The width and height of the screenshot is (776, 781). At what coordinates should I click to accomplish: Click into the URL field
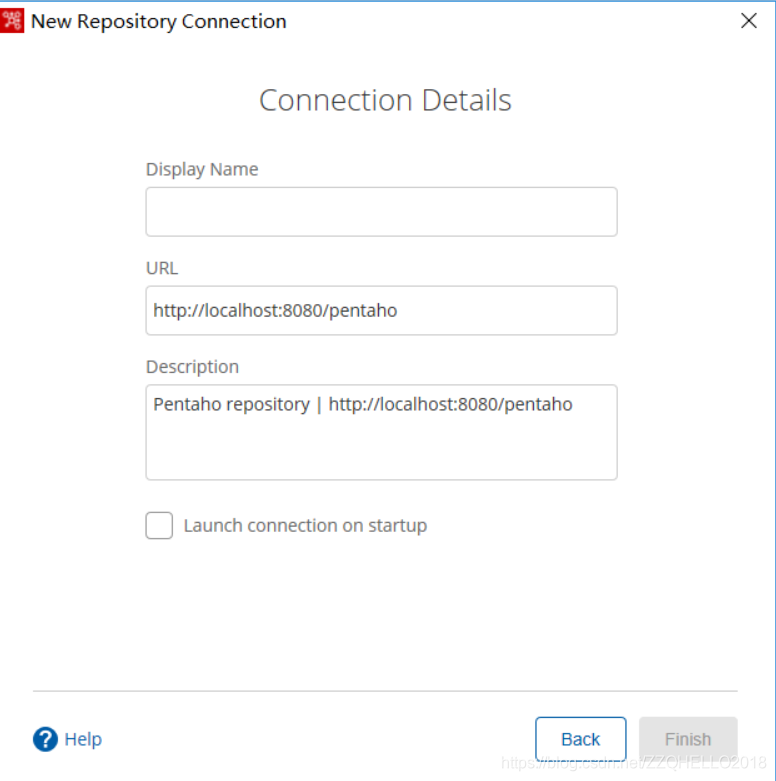[382, 310]
